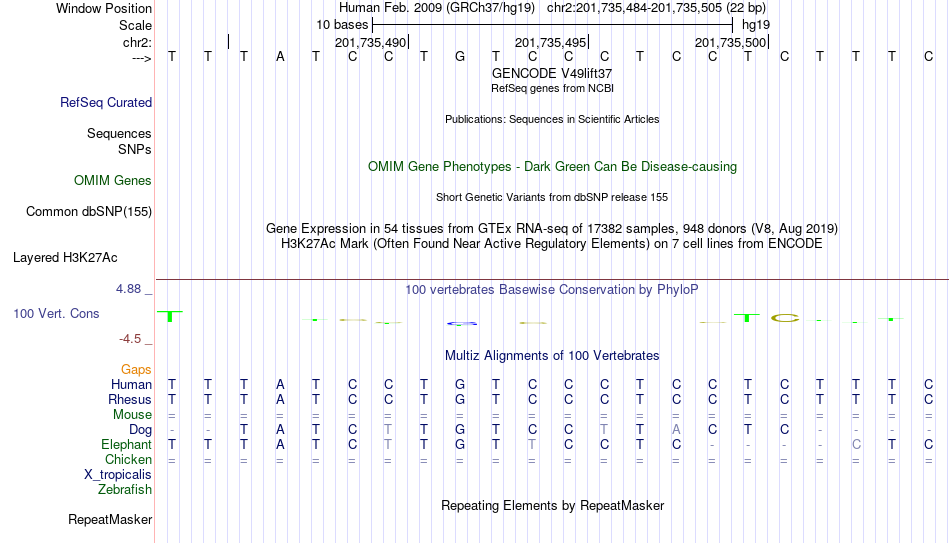Viewport: 950px width, 543px height.
Task: Select the X_tropicalis alignment row label
Action: 118,475
